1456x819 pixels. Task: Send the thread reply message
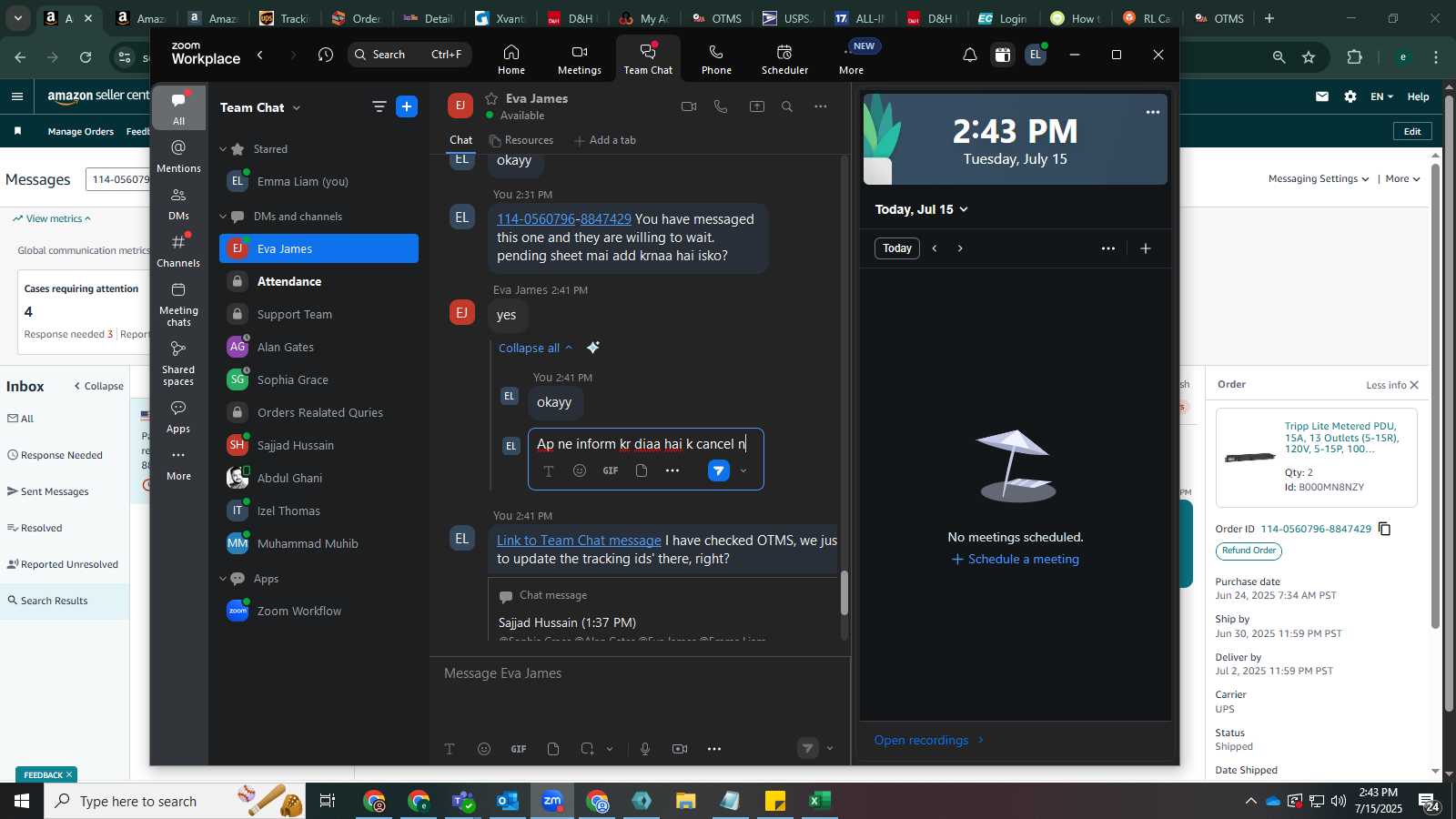click(719, 470)
